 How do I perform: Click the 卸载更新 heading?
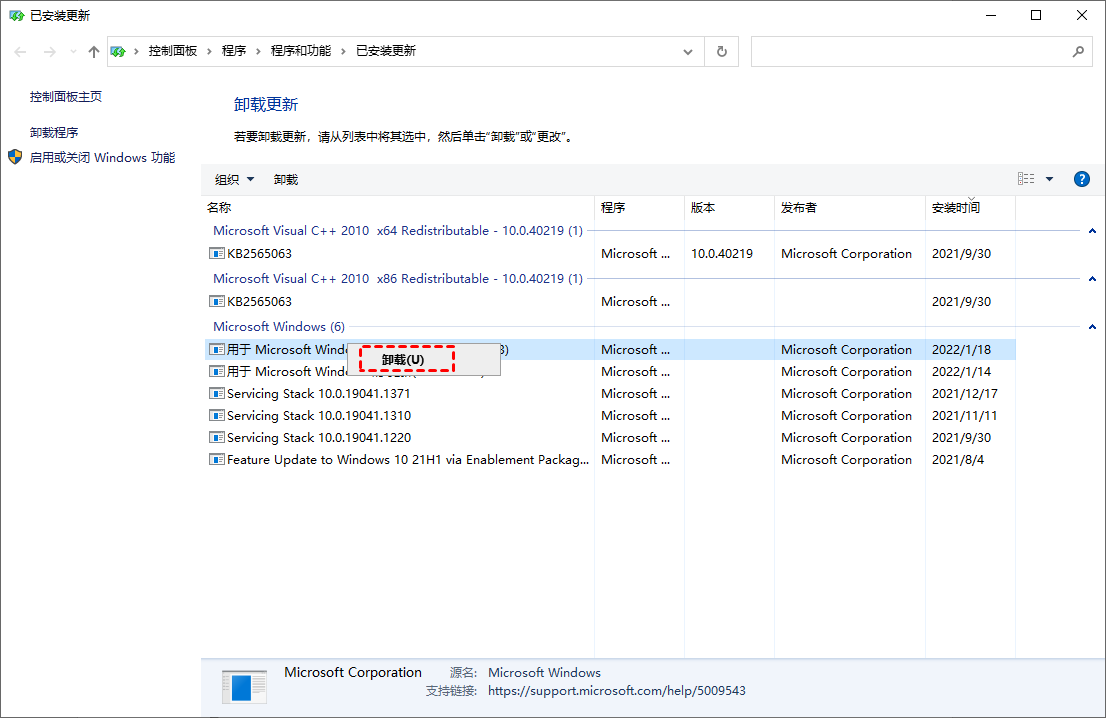[x=266, y=104]
